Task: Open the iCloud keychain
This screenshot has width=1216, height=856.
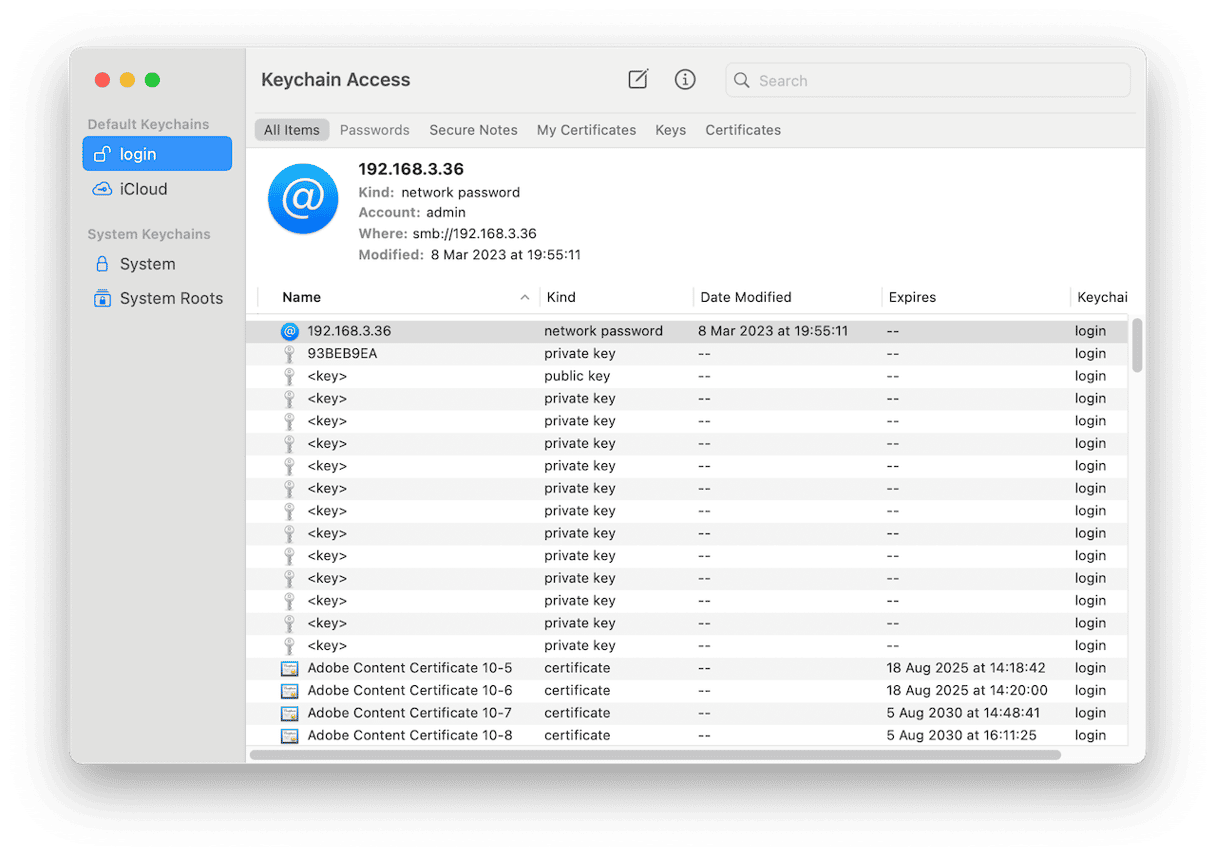Action: (x=143, y=189)
